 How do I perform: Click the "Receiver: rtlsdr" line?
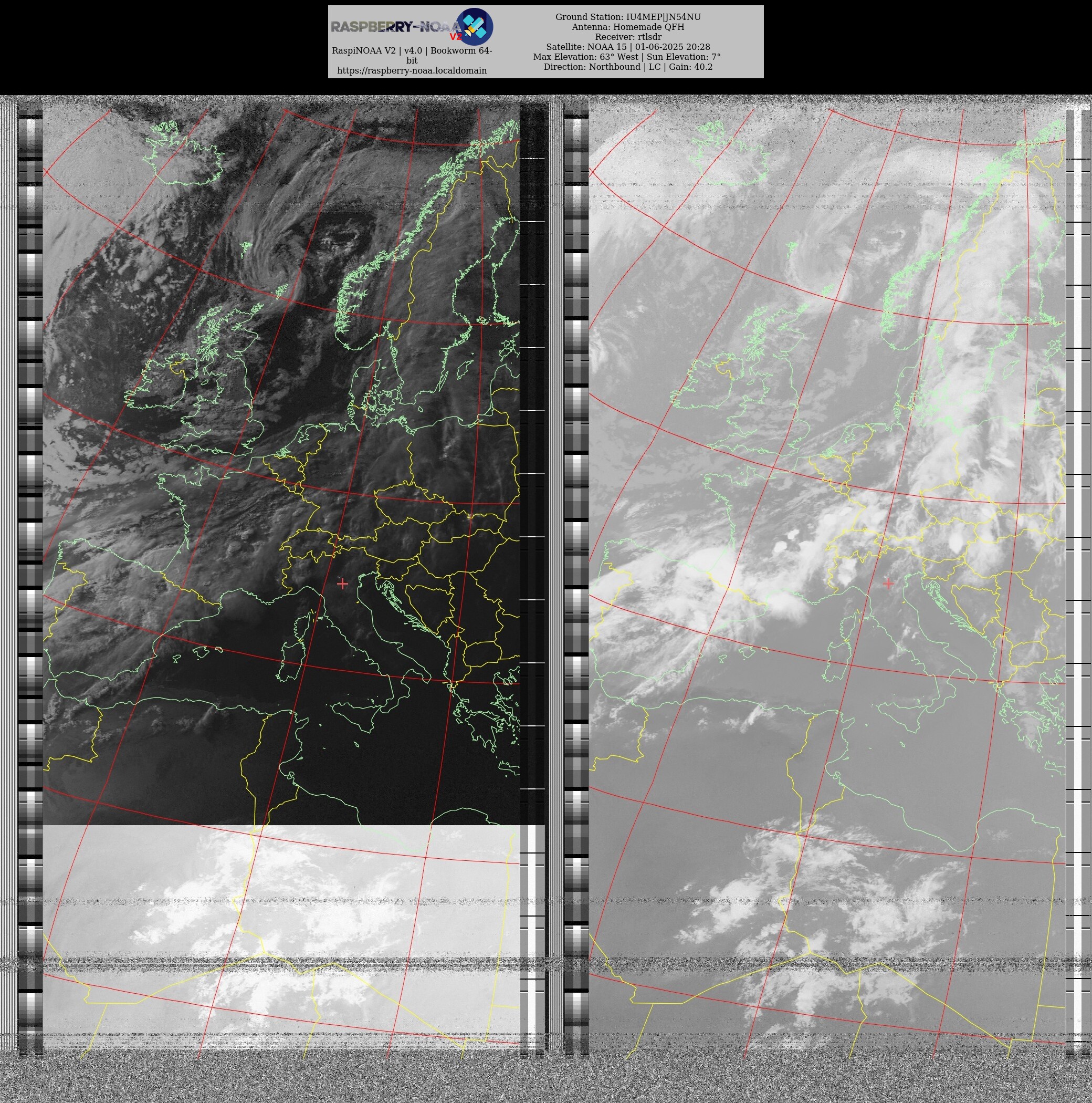click(x=628, y=37)
